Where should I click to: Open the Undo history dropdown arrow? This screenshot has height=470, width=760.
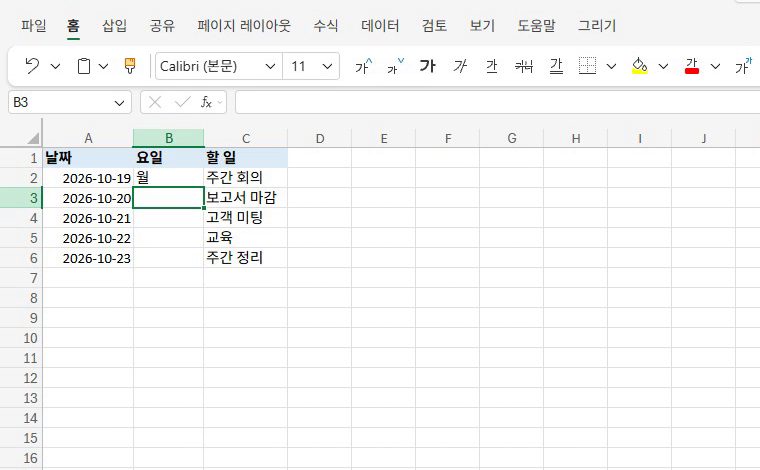[55, 66]
